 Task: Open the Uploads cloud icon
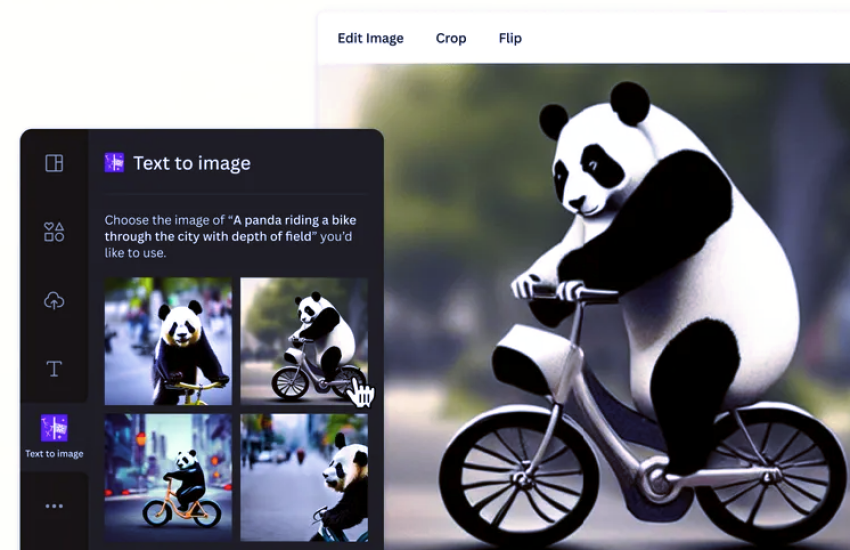[54, 300]
